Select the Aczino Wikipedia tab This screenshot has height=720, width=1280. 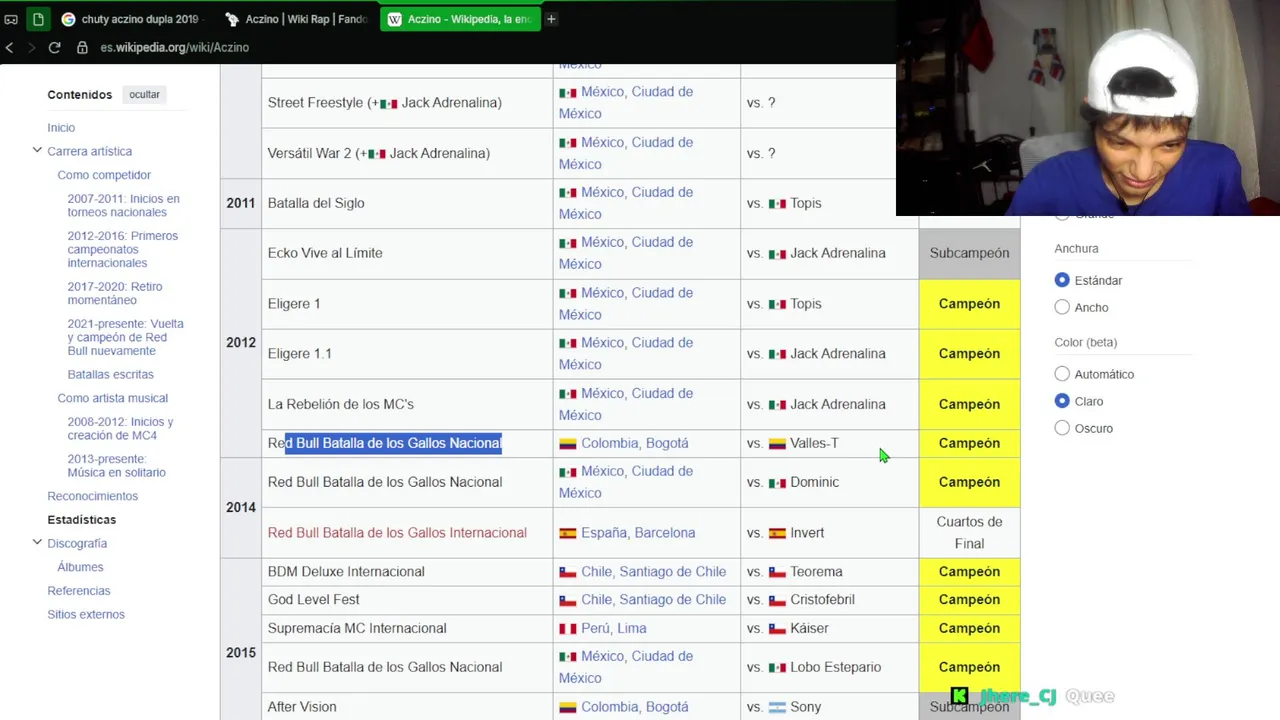tap(459, 19)
